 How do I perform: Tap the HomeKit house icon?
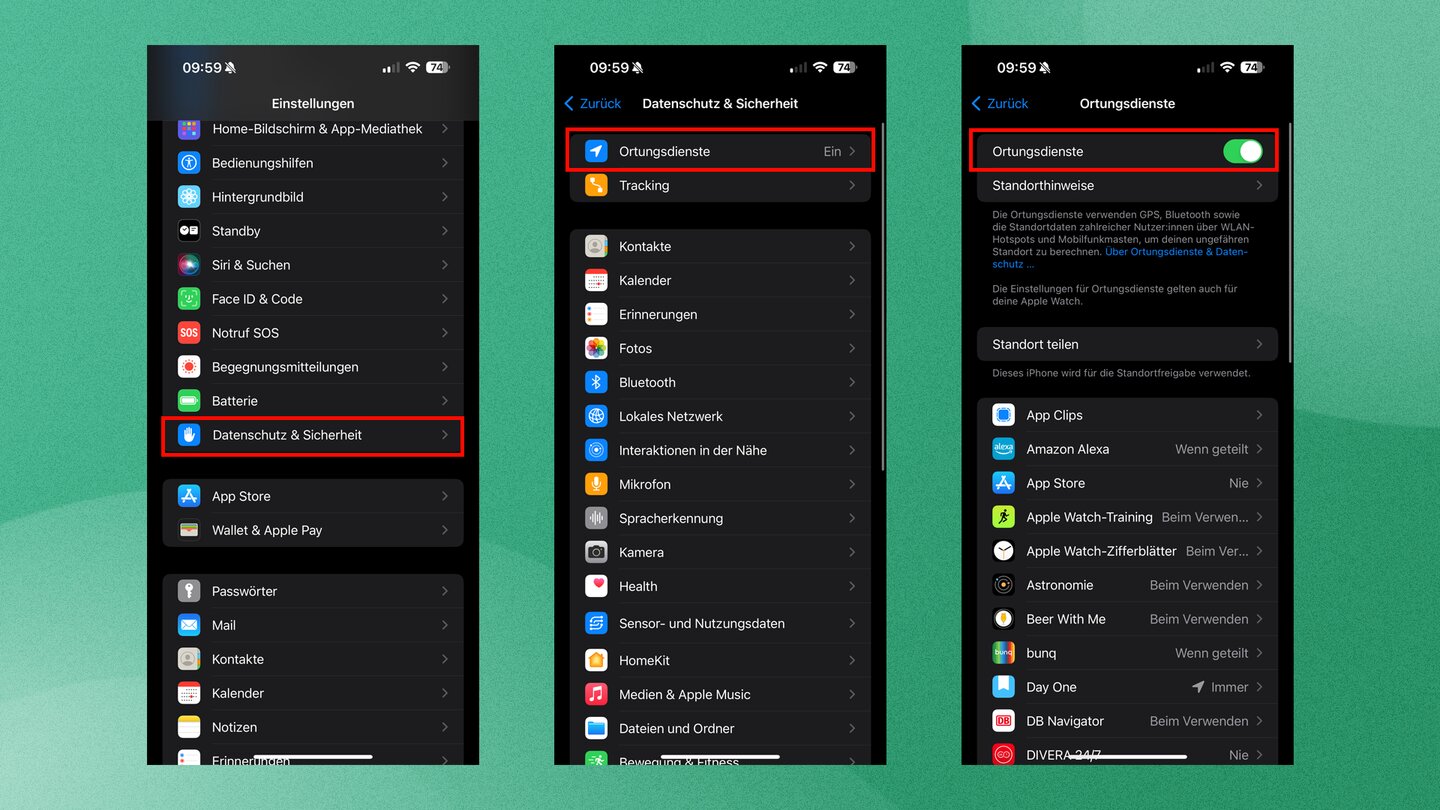[596, 661]
